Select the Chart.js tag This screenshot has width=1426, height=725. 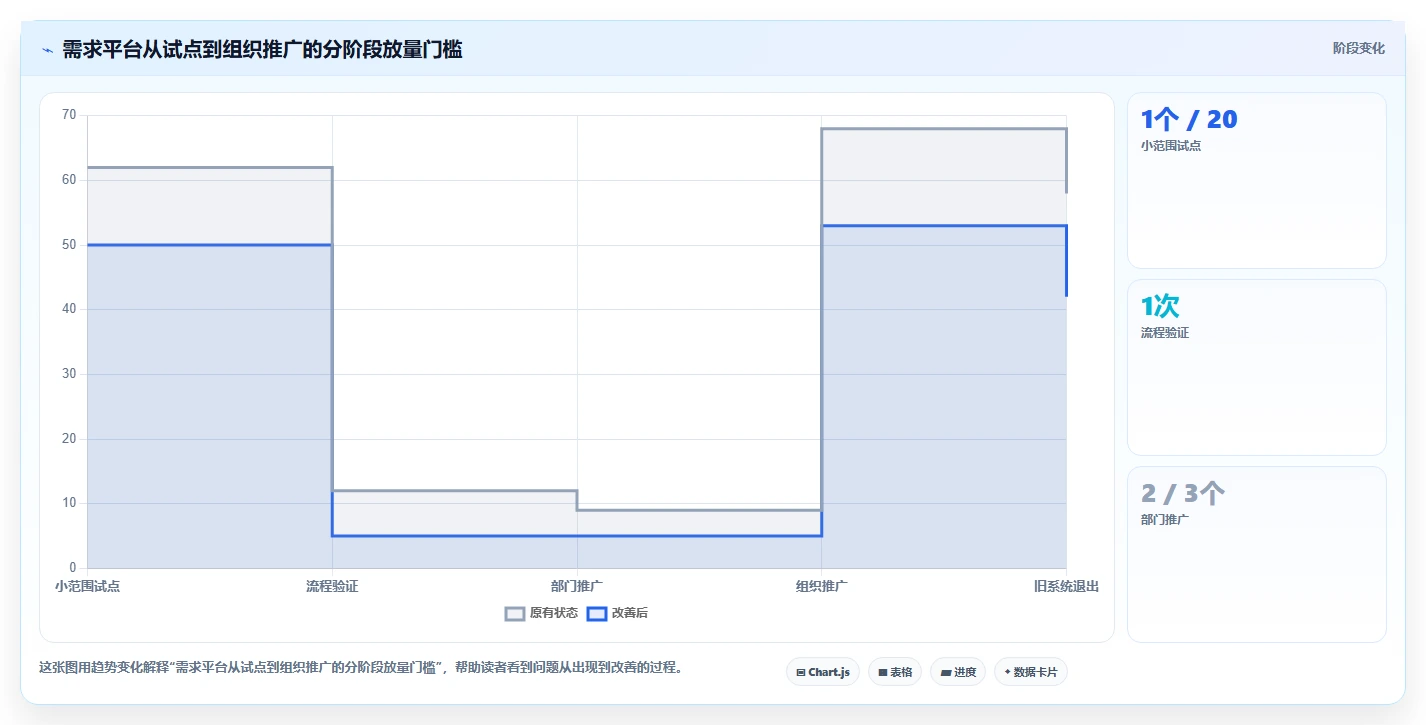pyautogui.click(x=823, y=672)
